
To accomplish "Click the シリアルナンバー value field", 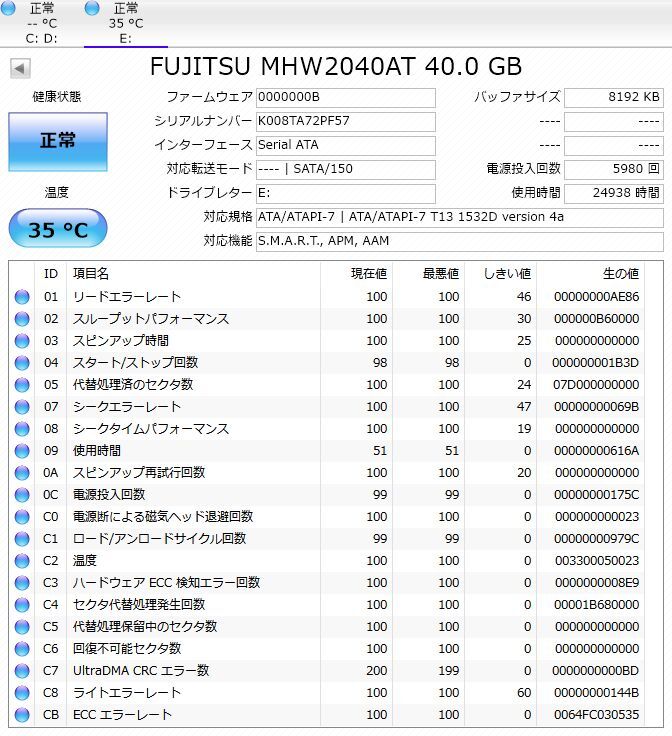I will tap(345, 121).
